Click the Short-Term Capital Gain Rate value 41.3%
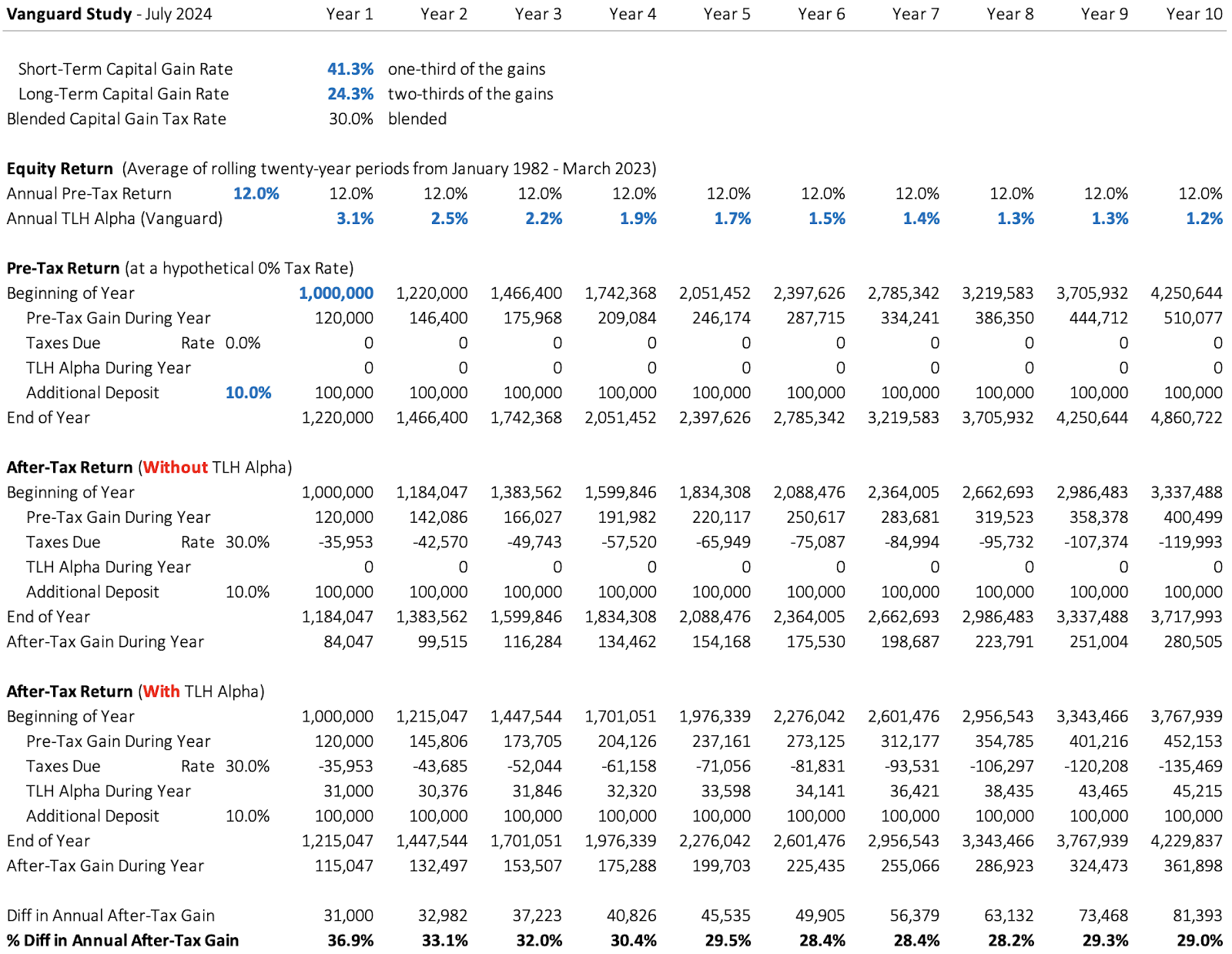Viewport: 1232px width, 954px height. tap(350, 69)
